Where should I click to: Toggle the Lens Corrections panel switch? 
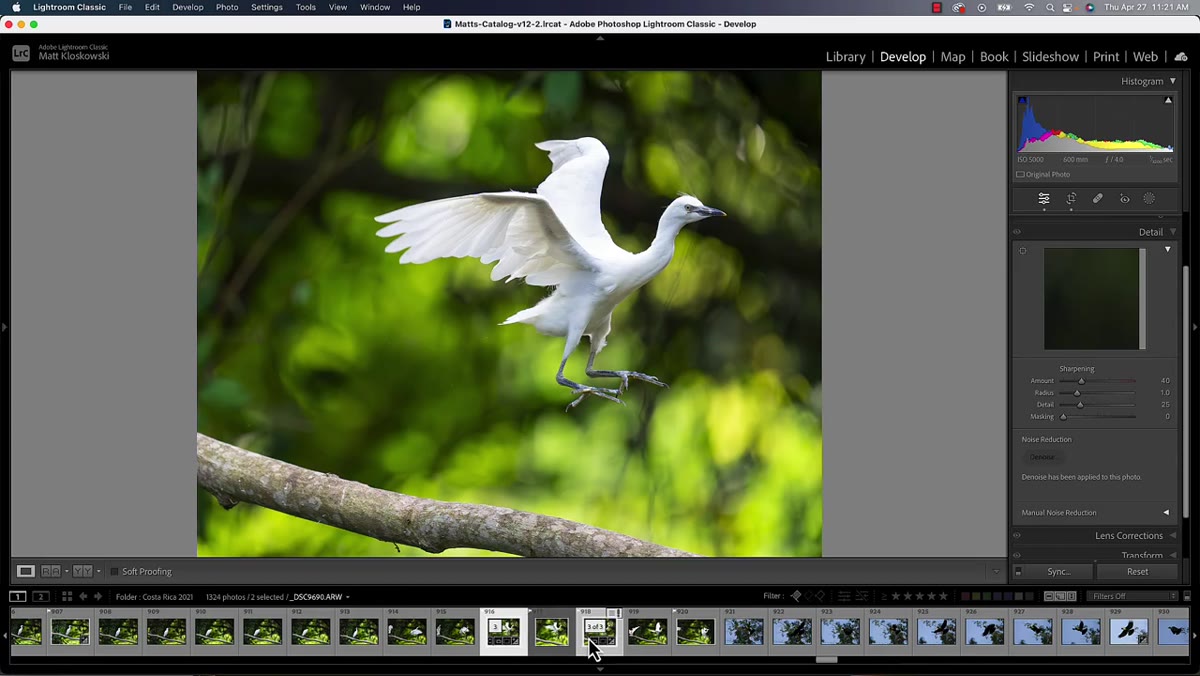click(1017, 535)
